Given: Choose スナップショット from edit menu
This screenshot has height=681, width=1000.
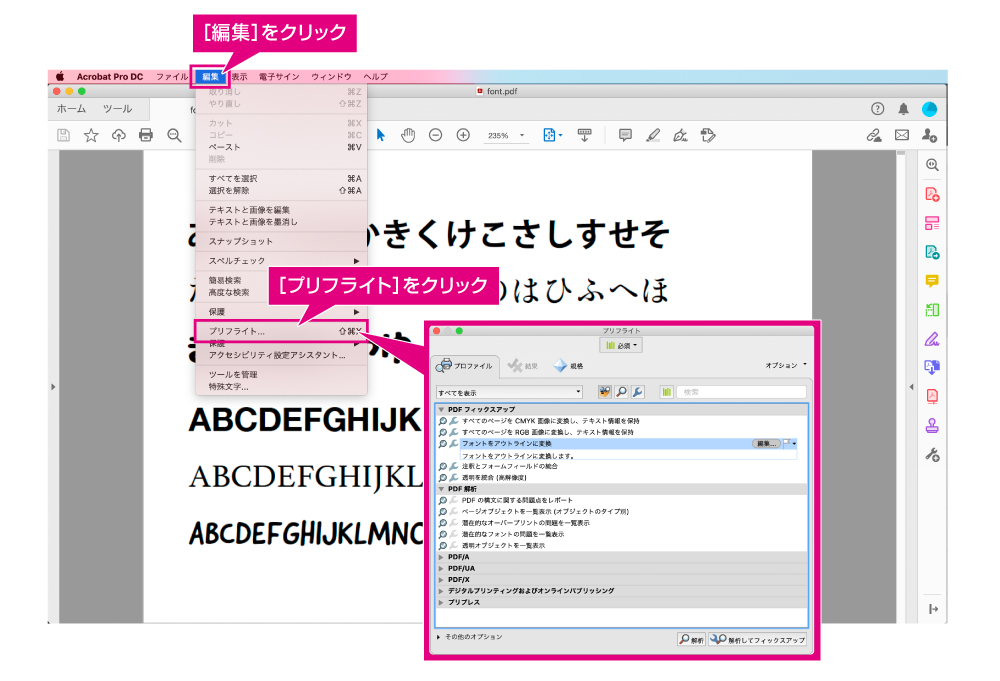Looking at the screenshot, I should tap(281, 242).
